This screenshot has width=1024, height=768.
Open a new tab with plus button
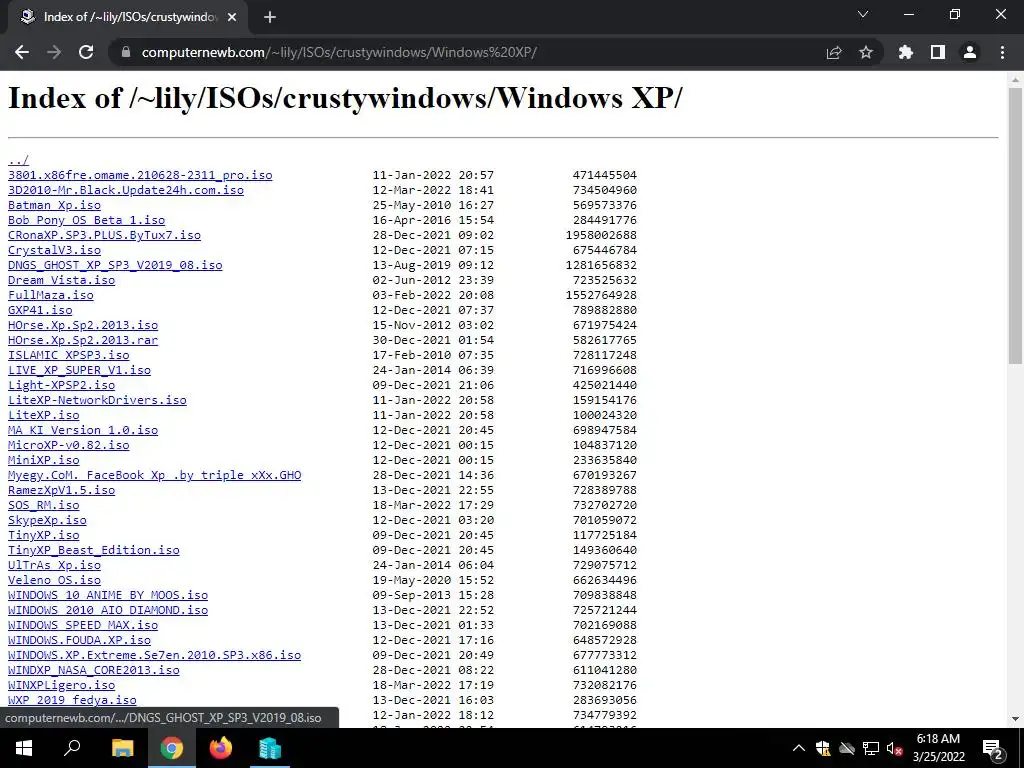point(270,17)
